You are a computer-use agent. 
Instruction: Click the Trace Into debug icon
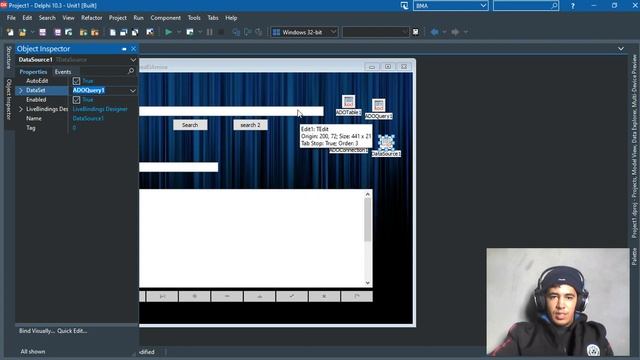236,32
